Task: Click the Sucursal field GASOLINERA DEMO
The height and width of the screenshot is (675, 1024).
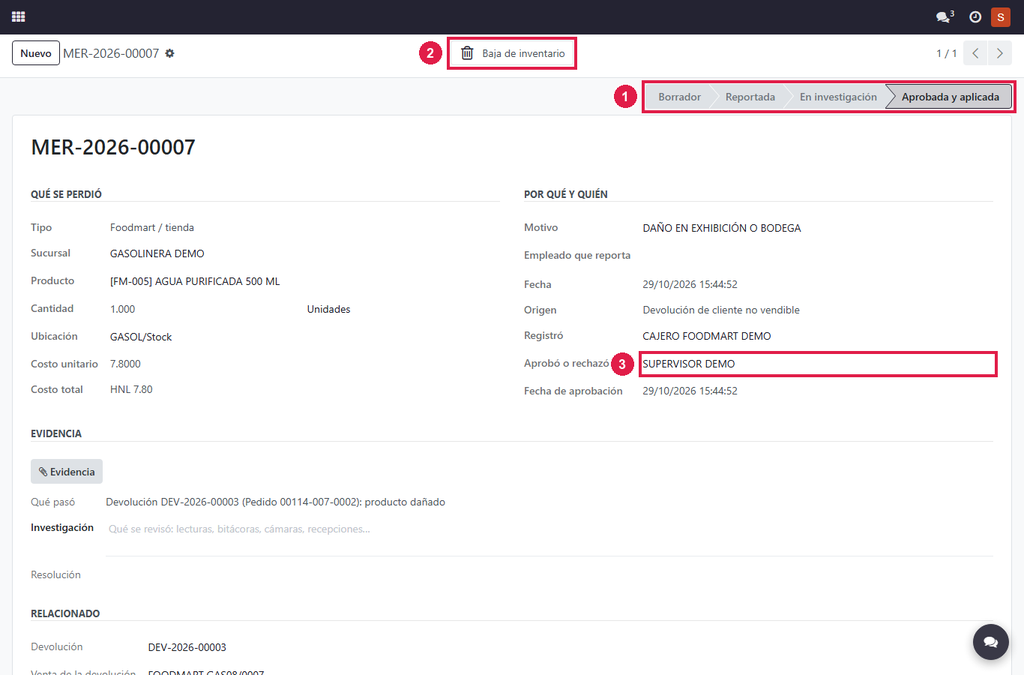Action: tap(157, 253)
